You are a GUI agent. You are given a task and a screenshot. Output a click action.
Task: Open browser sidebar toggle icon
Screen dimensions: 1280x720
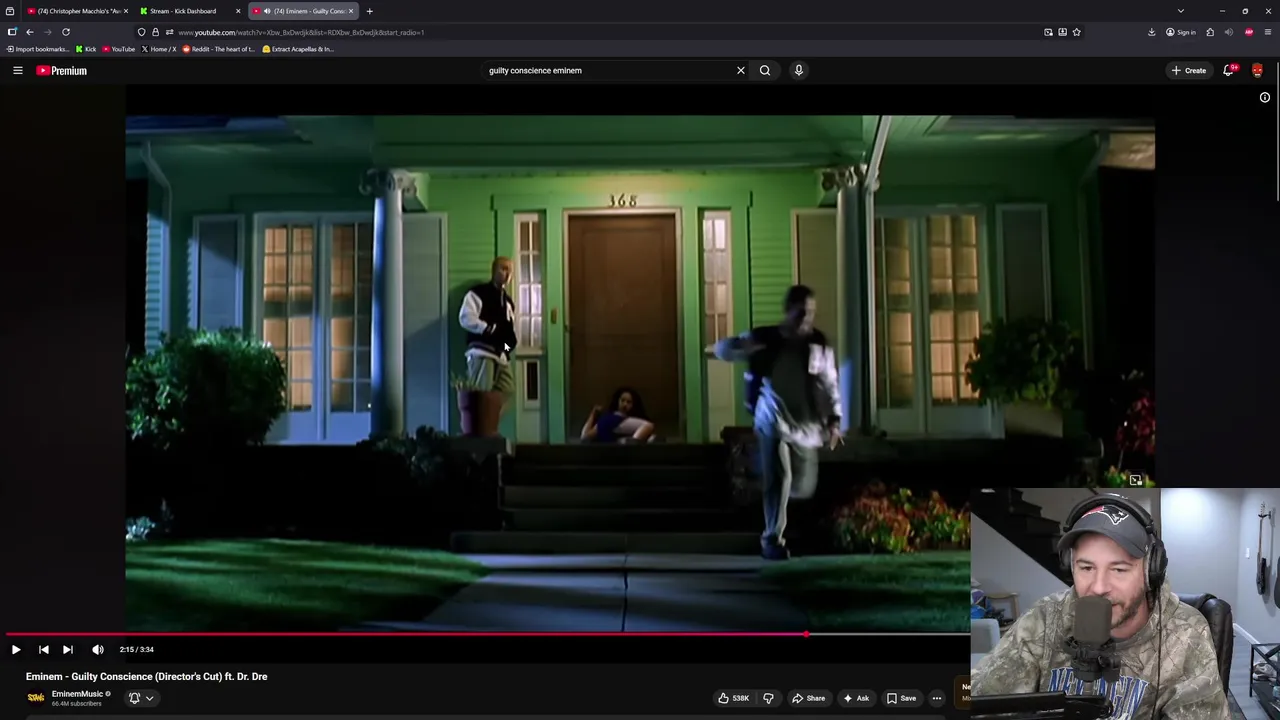(x=12, y=32)
